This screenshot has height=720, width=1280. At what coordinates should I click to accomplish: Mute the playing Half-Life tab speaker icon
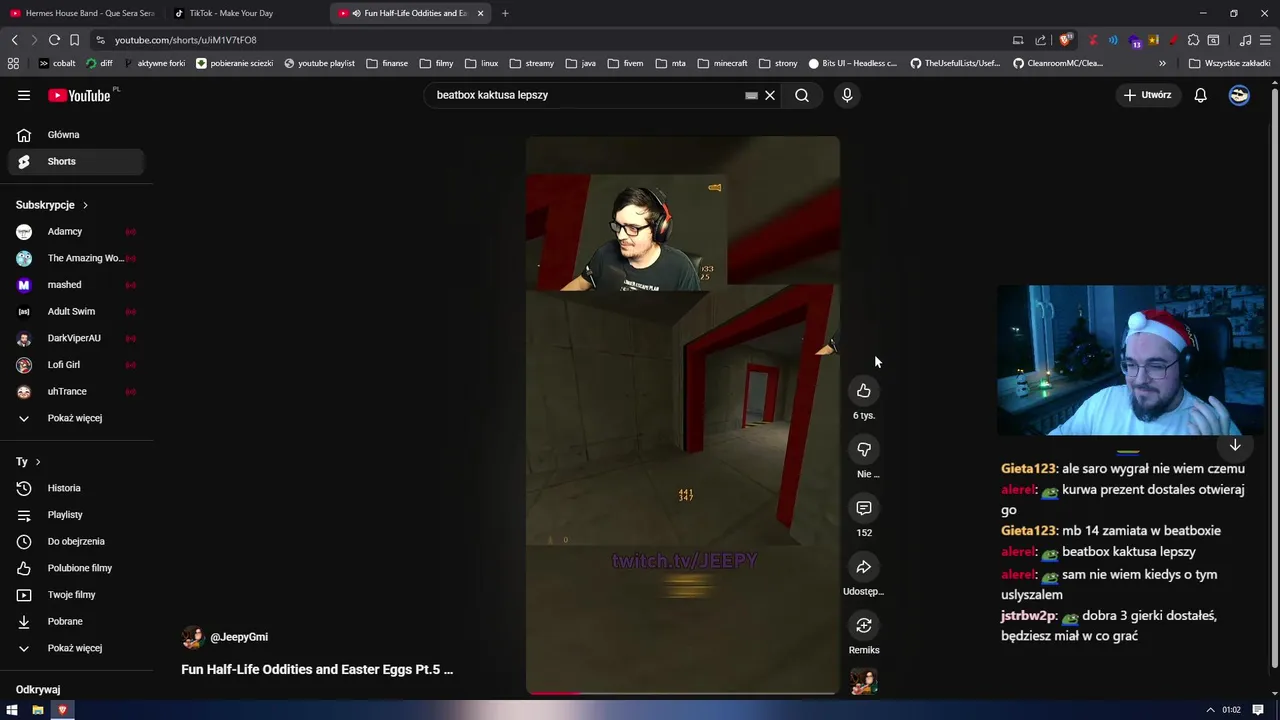(356, 13)
